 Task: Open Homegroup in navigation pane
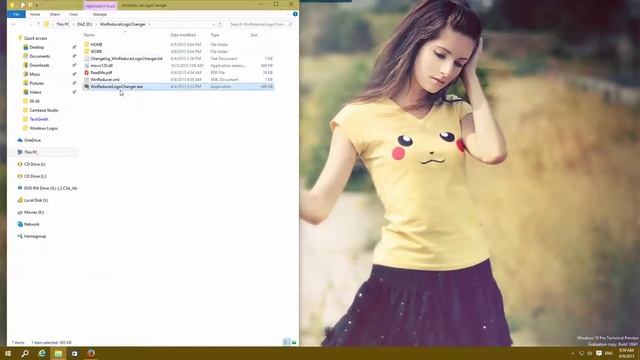click(35, 236)
